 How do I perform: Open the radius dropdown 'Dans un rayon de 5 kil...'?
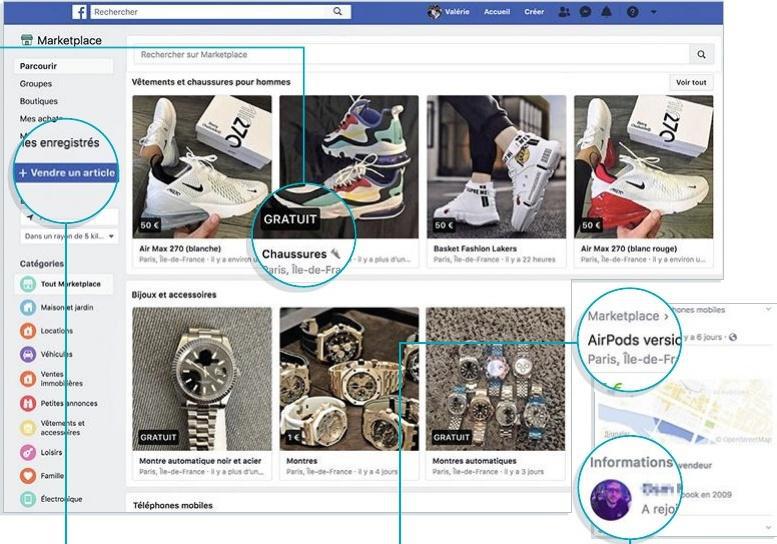(69, 236)
